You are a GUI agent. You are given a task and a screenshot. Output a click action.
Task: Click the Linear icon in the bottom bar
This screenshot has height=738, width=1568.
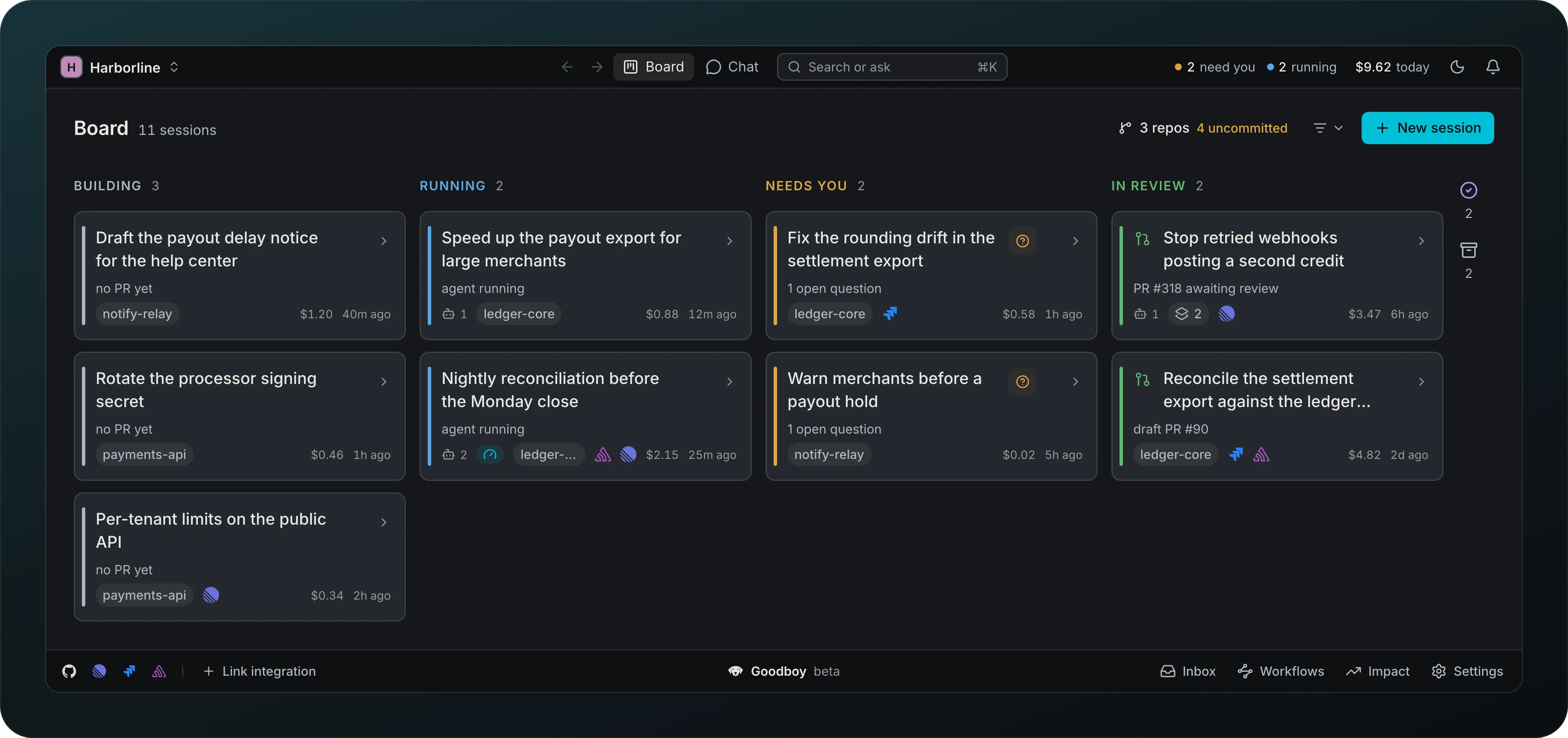[99, 671]
